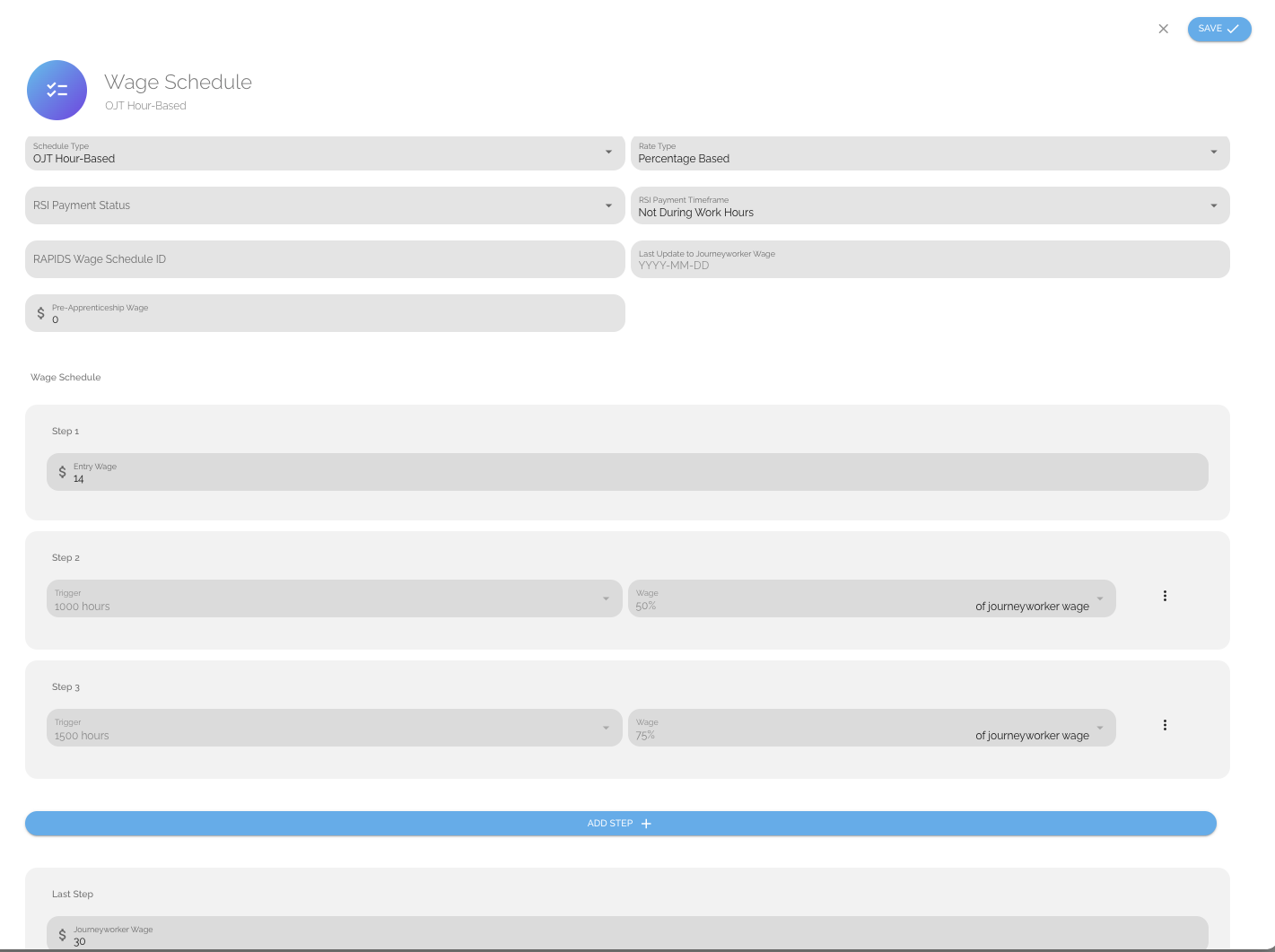The image size is (1275, 952).
Task: Focus the RAPIDS Wage Schedule ID field
Action: pyautogui.click(x=323, y=259)
